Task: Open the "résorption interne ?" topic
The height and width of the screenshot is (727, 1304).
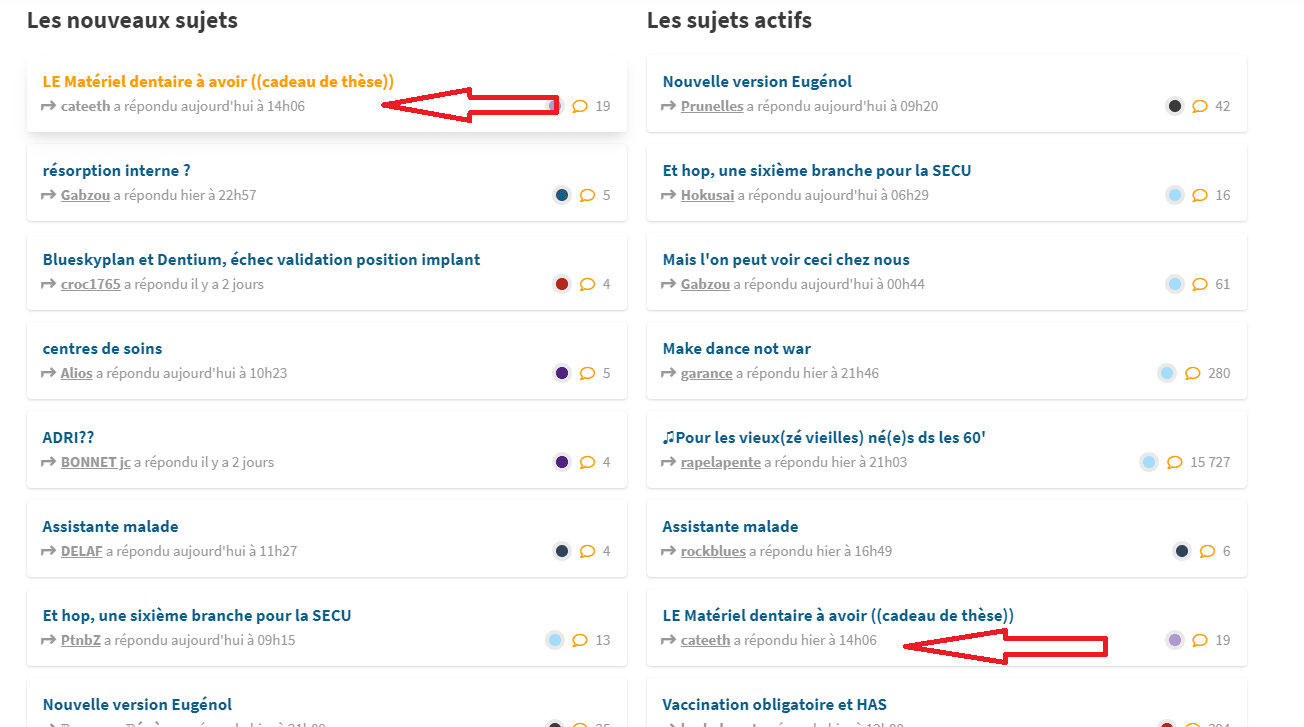Action: pos(116,171)
